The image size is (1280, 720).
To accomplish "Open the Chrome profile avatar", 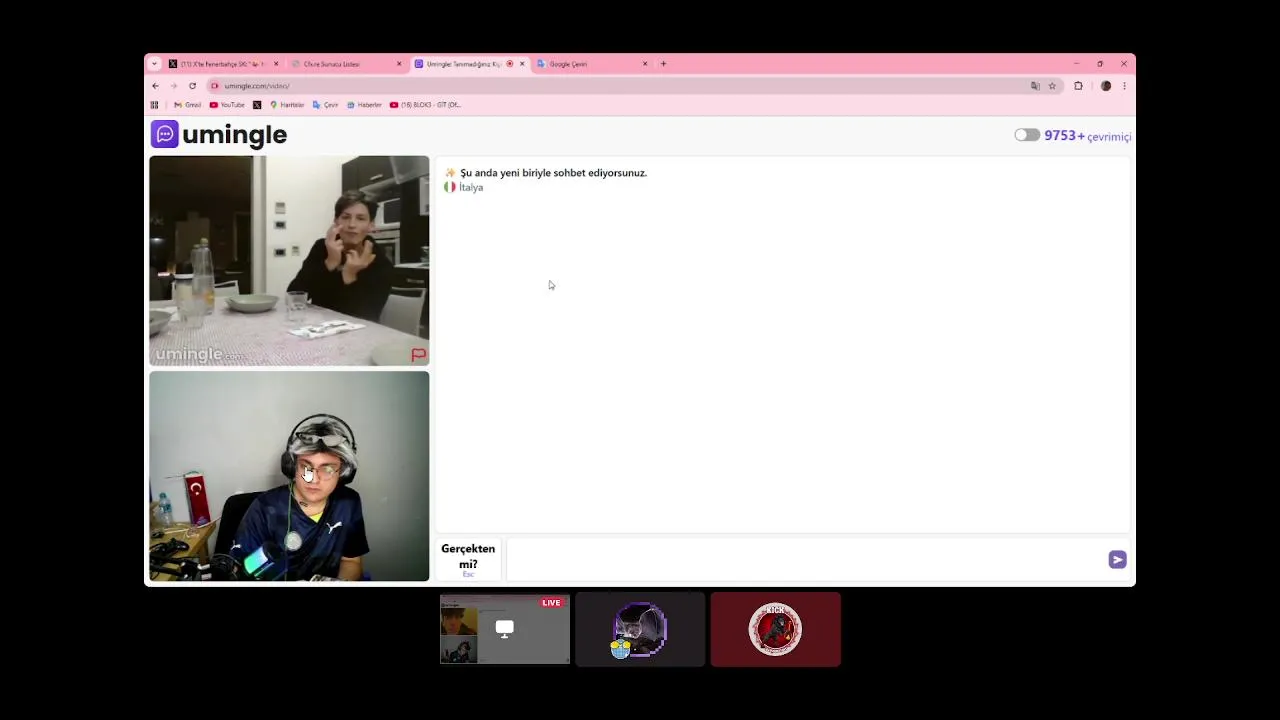I will (x=1106, y=86).
